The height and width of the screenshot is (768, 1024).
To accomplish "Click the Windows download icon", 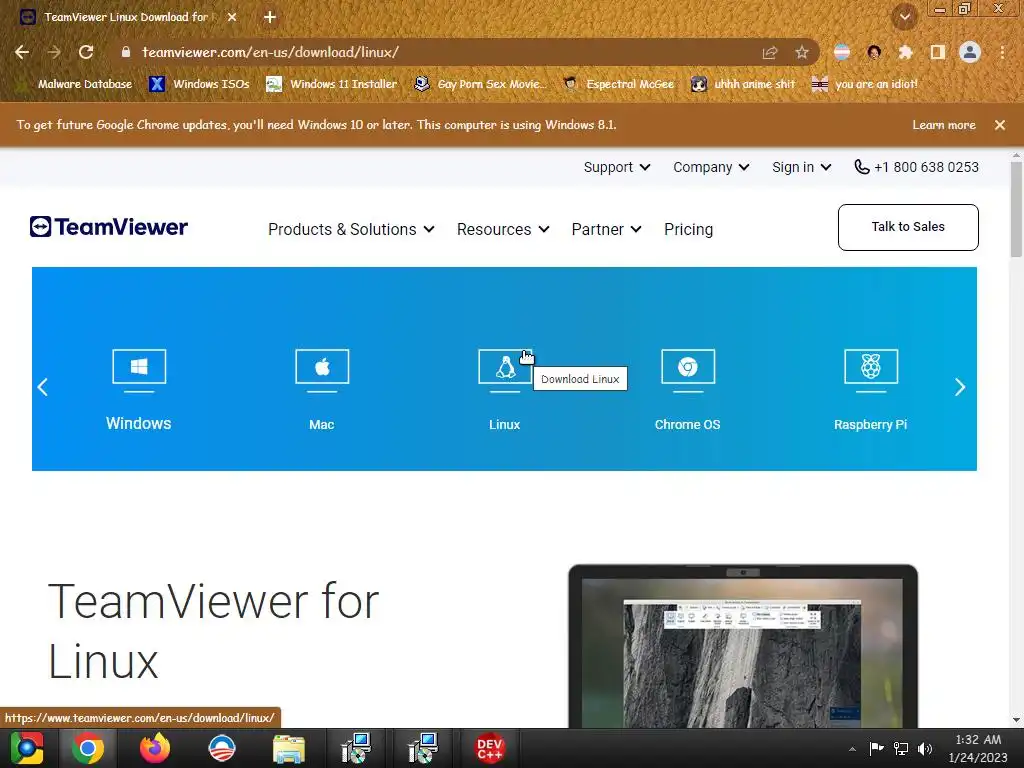I will point(139,370).
